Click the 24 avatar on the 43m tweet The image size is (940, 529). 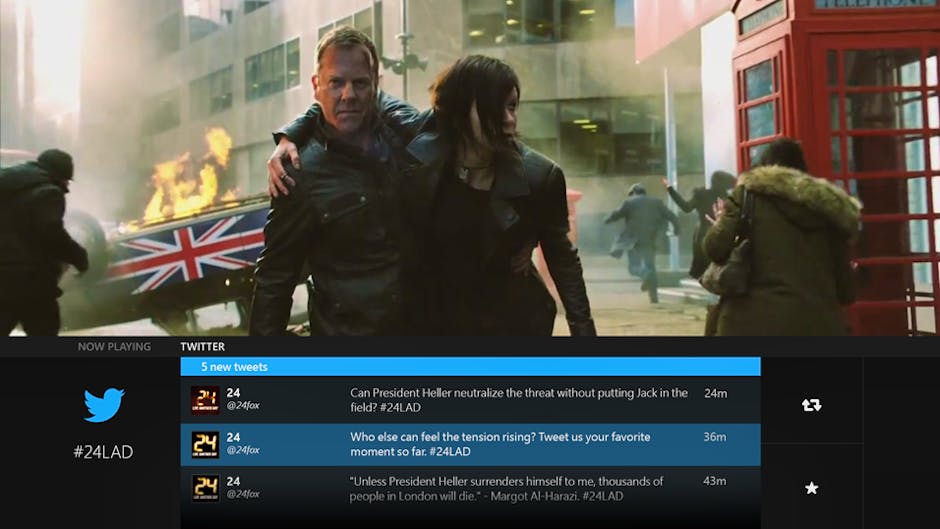click(205, 488)
